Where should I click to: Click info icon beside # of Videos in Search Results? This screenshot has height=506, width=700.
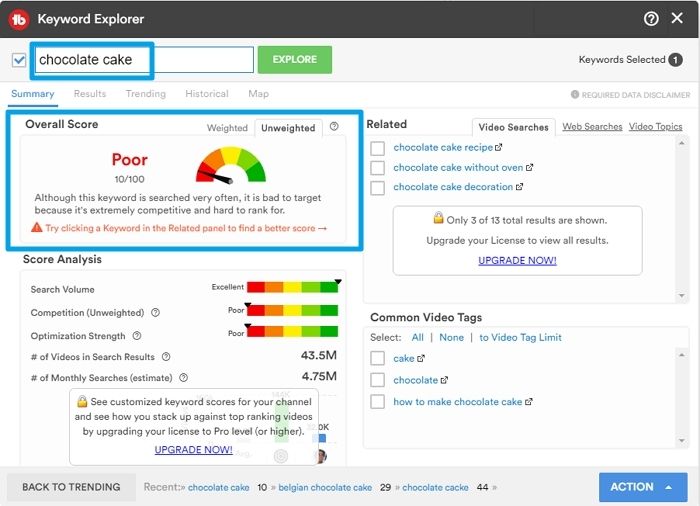[166, 356]
